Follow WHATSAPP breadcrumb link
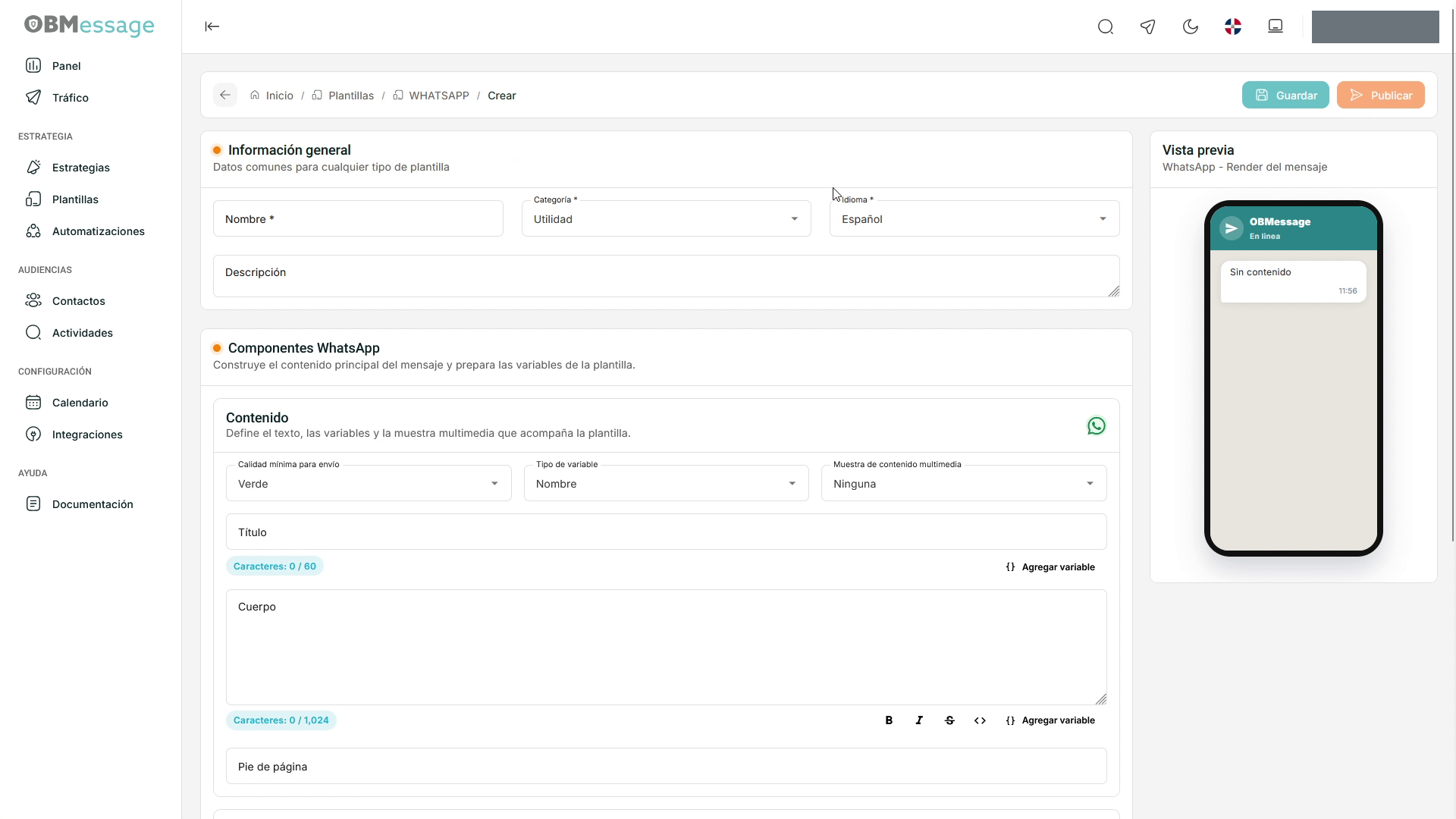 coord(431,96)
